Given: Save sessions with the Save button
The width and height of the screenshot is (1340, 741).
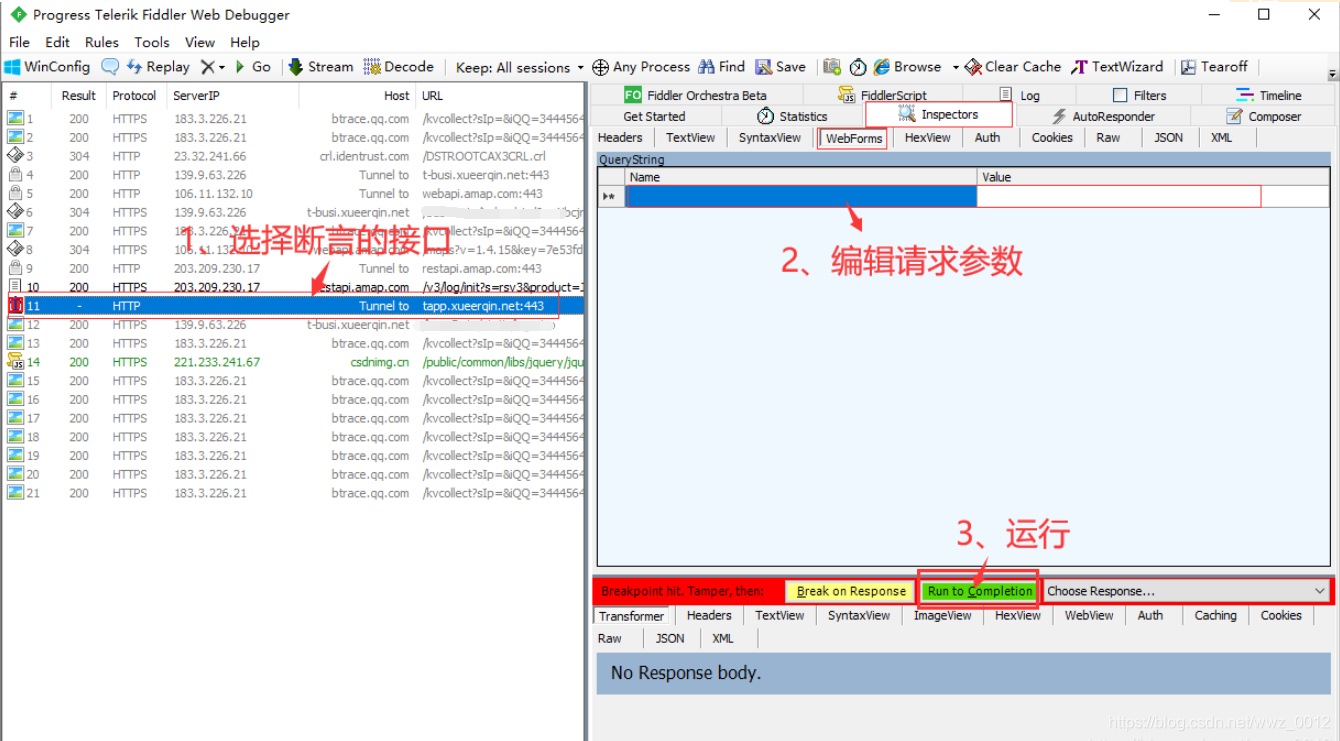Looking at the screenshot, I should pos(780,67).
